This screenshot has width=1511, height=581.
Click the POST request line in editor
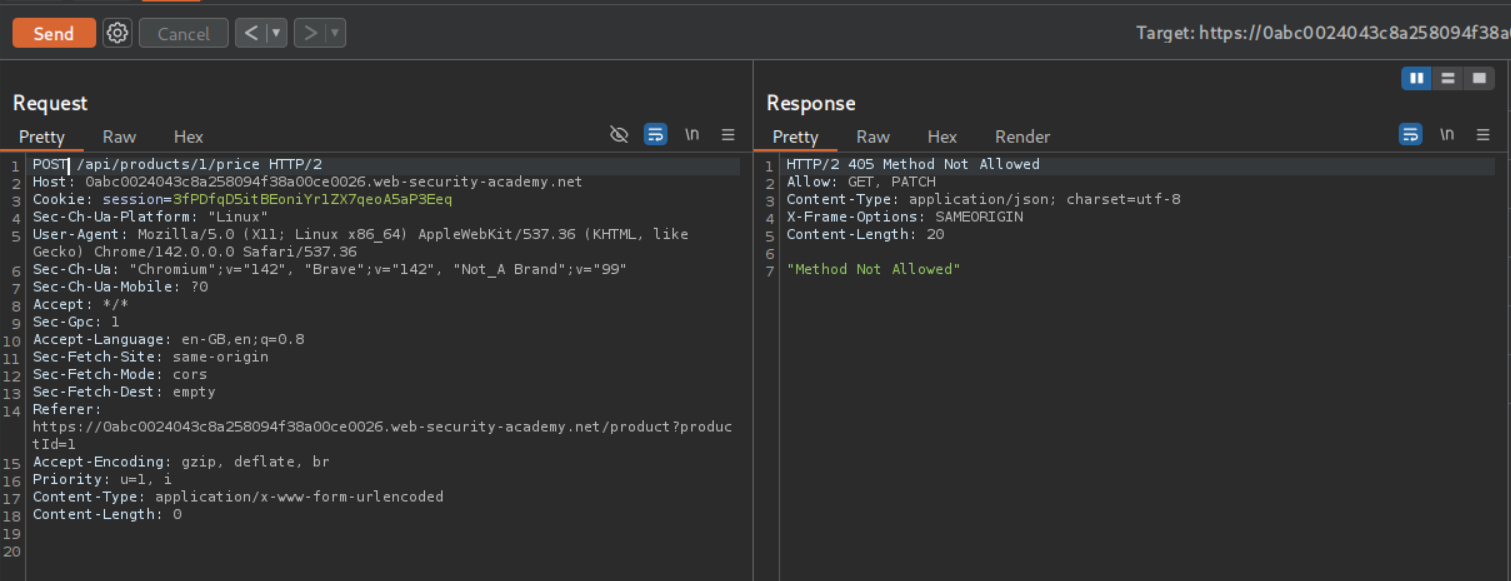coord(177,164)
